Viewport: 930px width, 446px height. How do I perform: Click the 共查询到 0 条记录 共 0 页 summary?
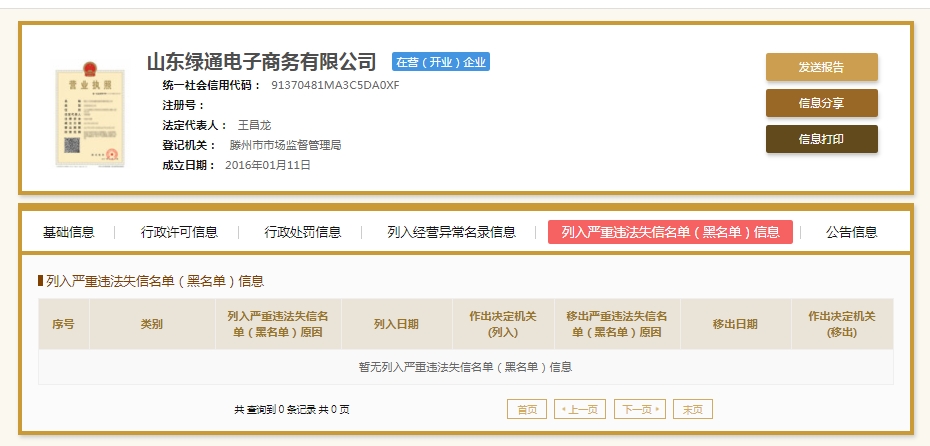[292, 409]
